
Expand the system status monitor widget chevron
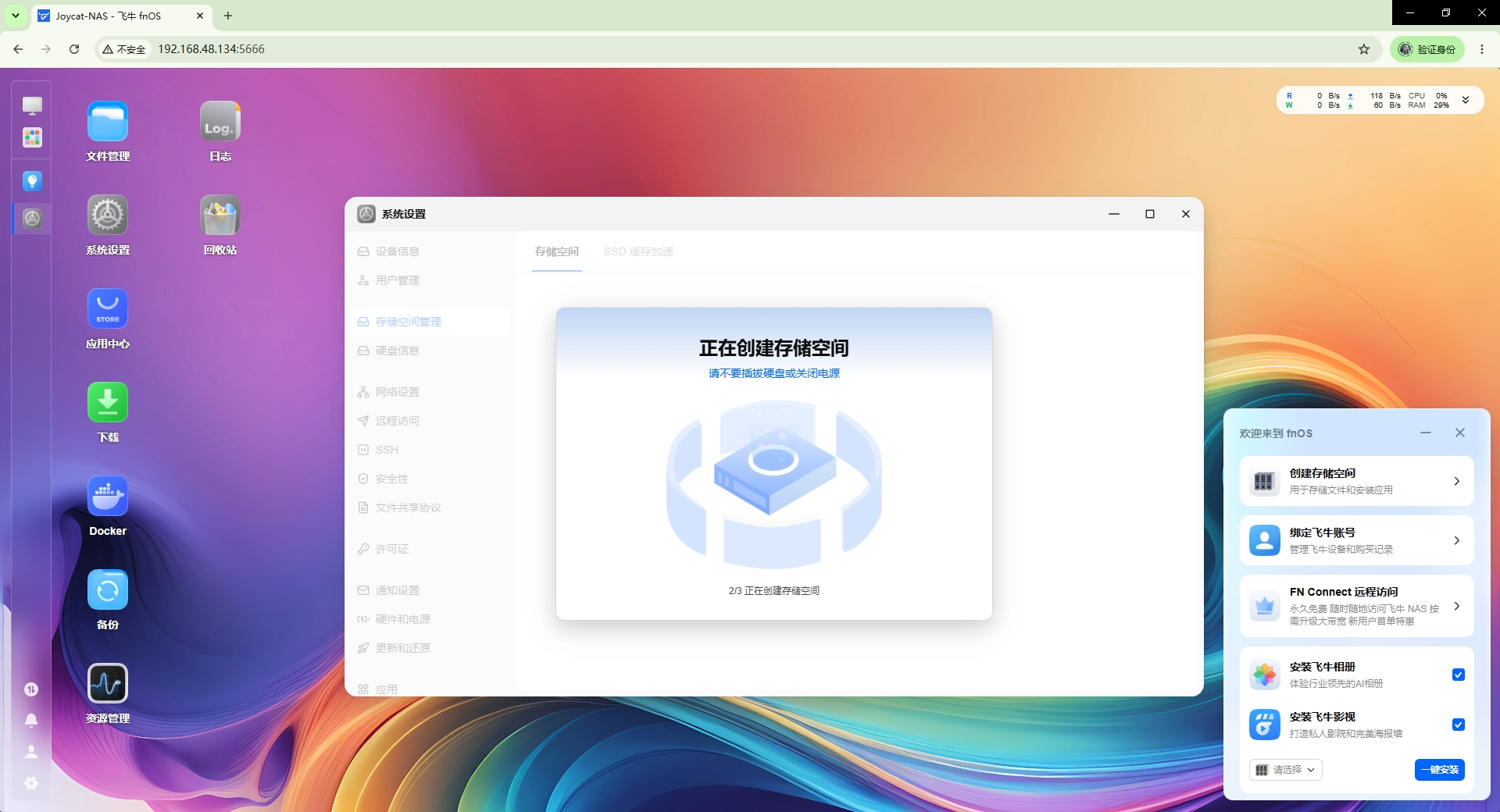[x=1466, y=100]
